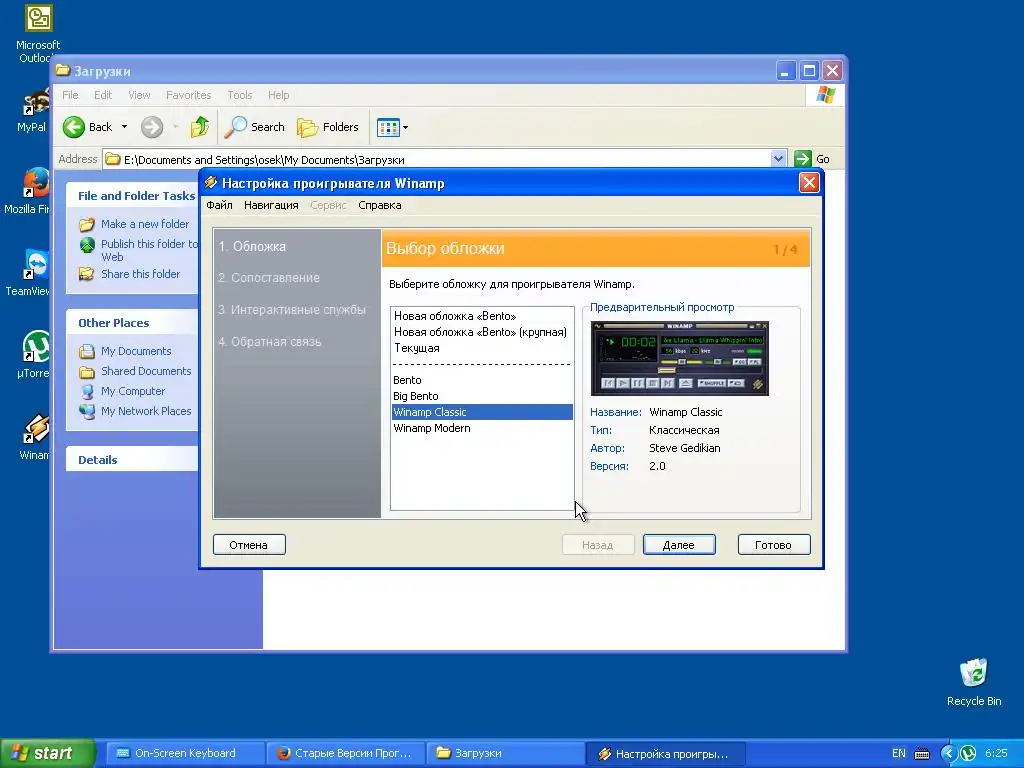Screen dimensions: 1024x768
Task: Expand the Details panel header
Action: tap(132, 460)
